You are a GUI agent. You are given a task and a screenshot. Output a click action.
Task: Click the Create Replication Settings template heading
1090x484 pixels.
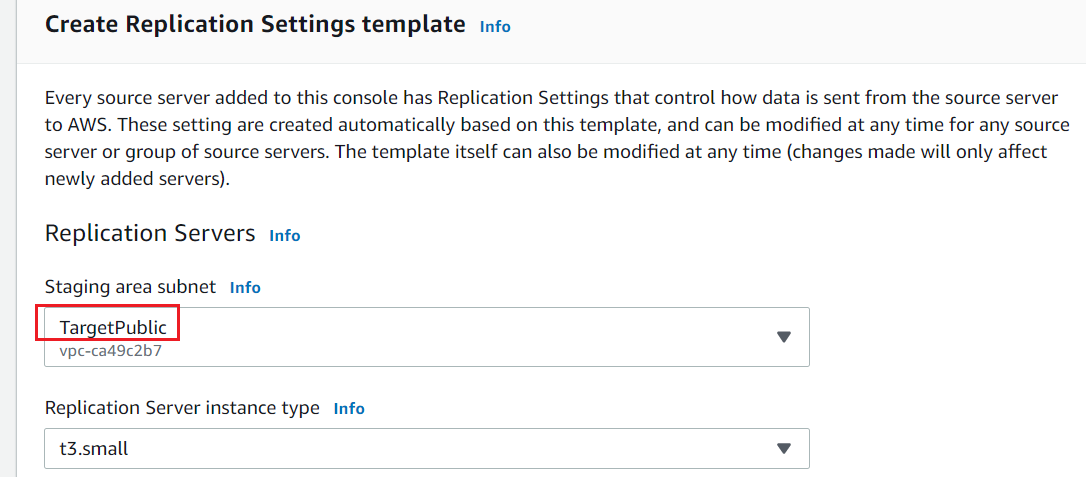click(x=255, y=25)
